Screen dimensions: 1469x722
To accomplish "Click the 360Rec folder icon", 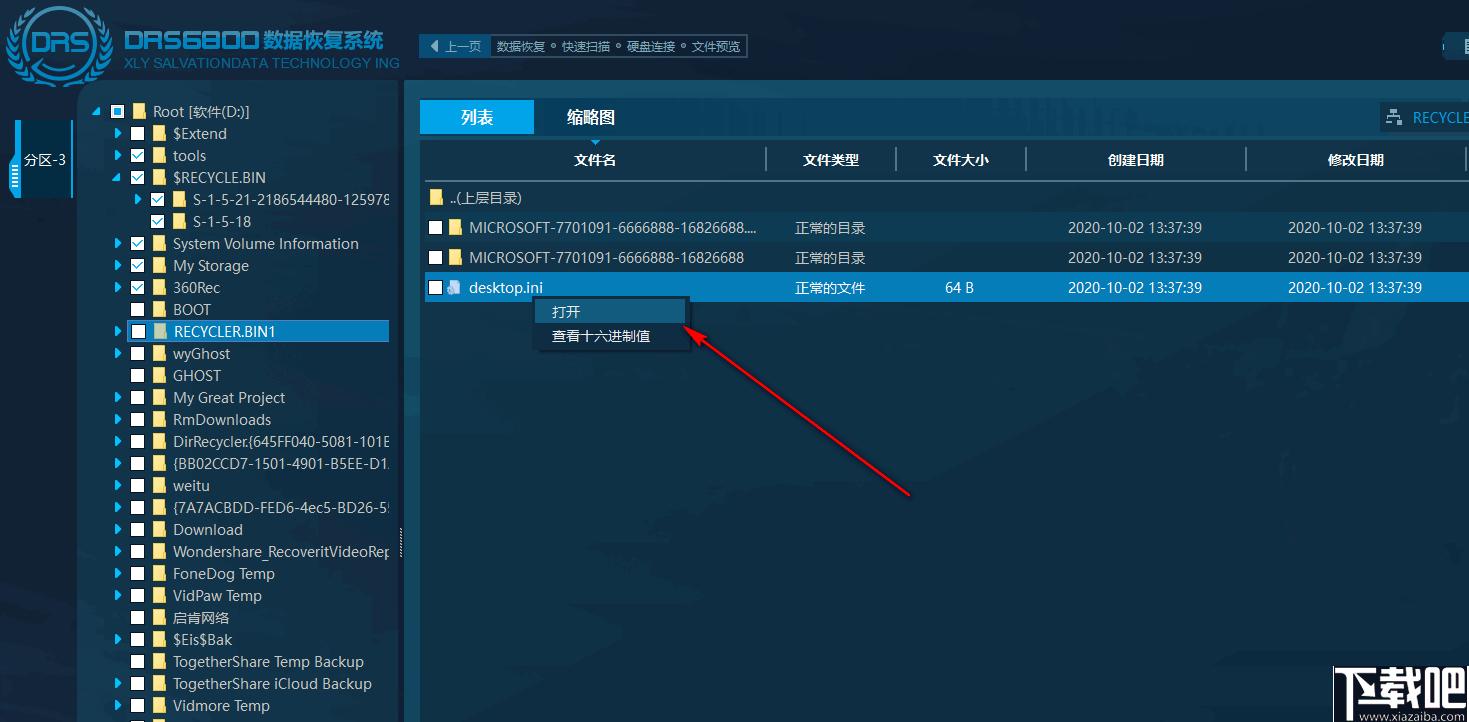I will [x=160, y=288].
